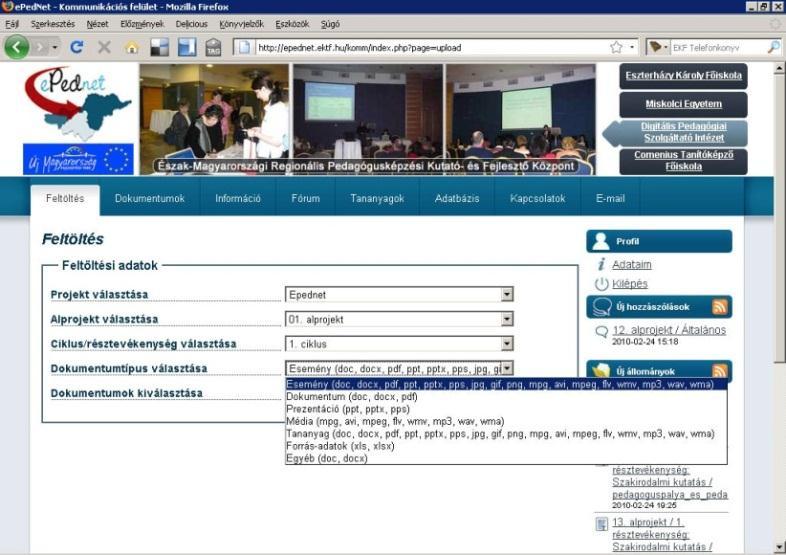The image size is (786, 555).
Task: Click the Stop loading X icon
Action: [x=104, y=48]
